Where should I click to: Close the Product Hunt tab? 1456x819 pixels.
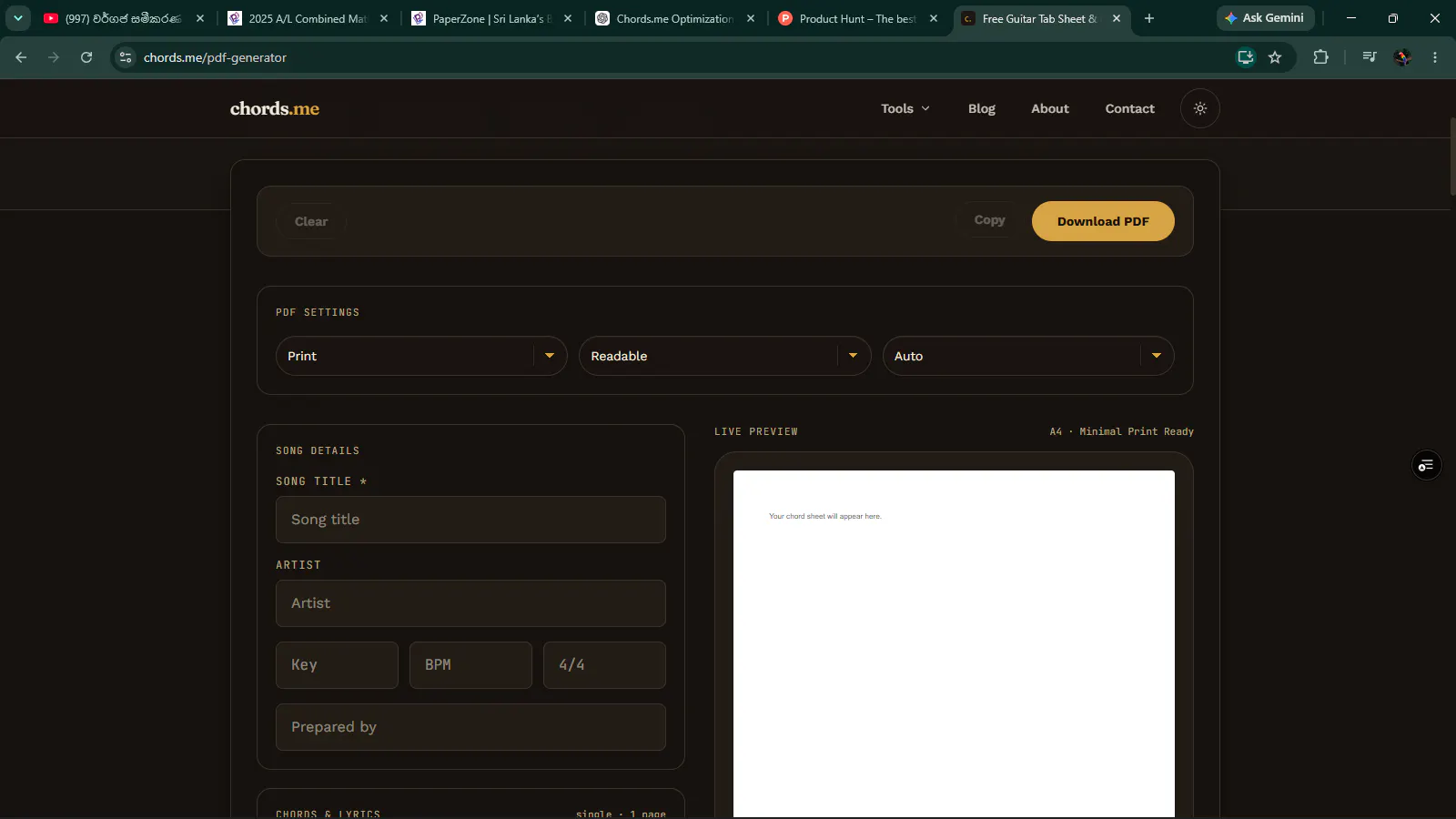click(x=934, y=18)
